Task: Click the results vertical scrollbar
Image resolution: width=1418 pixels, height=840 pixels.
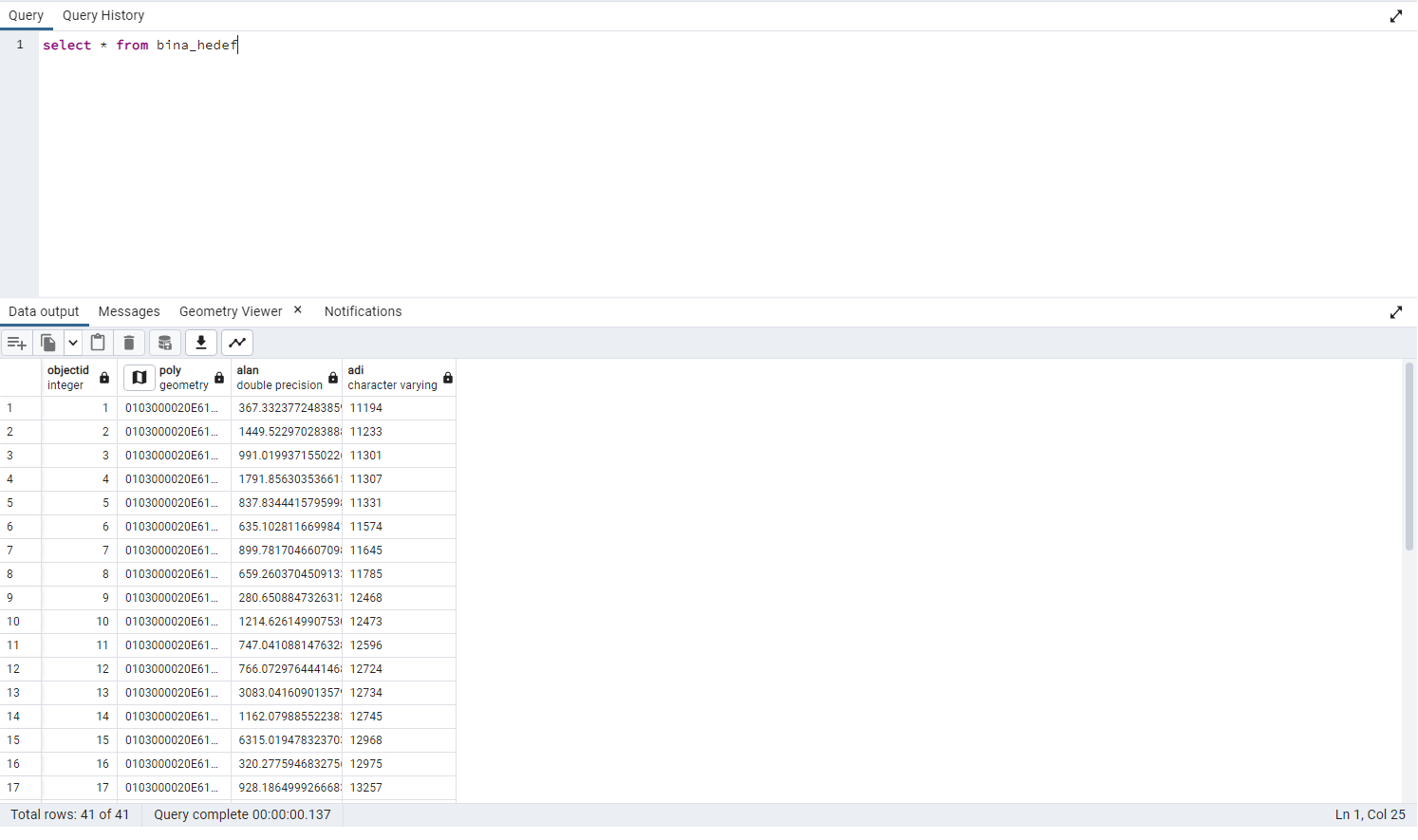Action: 1409,456
